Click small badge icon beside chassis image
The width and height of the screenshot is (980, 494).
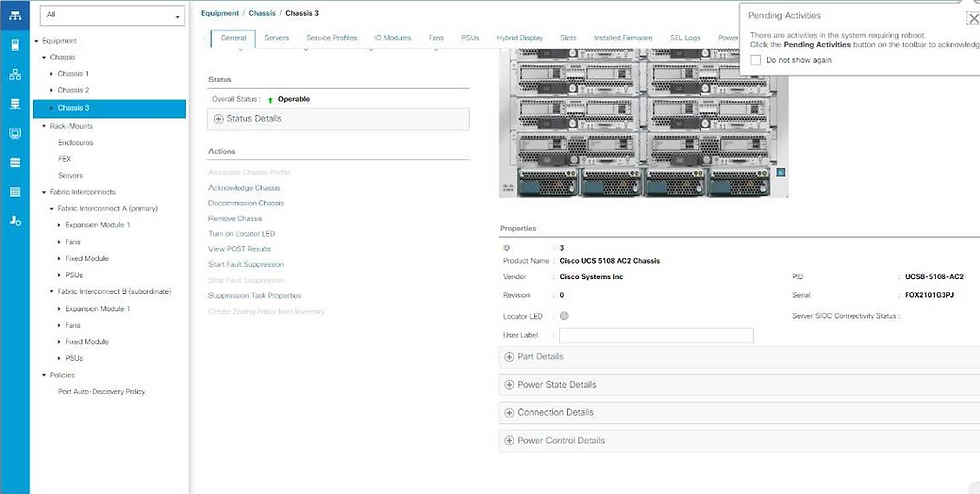pyautogui.click(x=781, y=173)
